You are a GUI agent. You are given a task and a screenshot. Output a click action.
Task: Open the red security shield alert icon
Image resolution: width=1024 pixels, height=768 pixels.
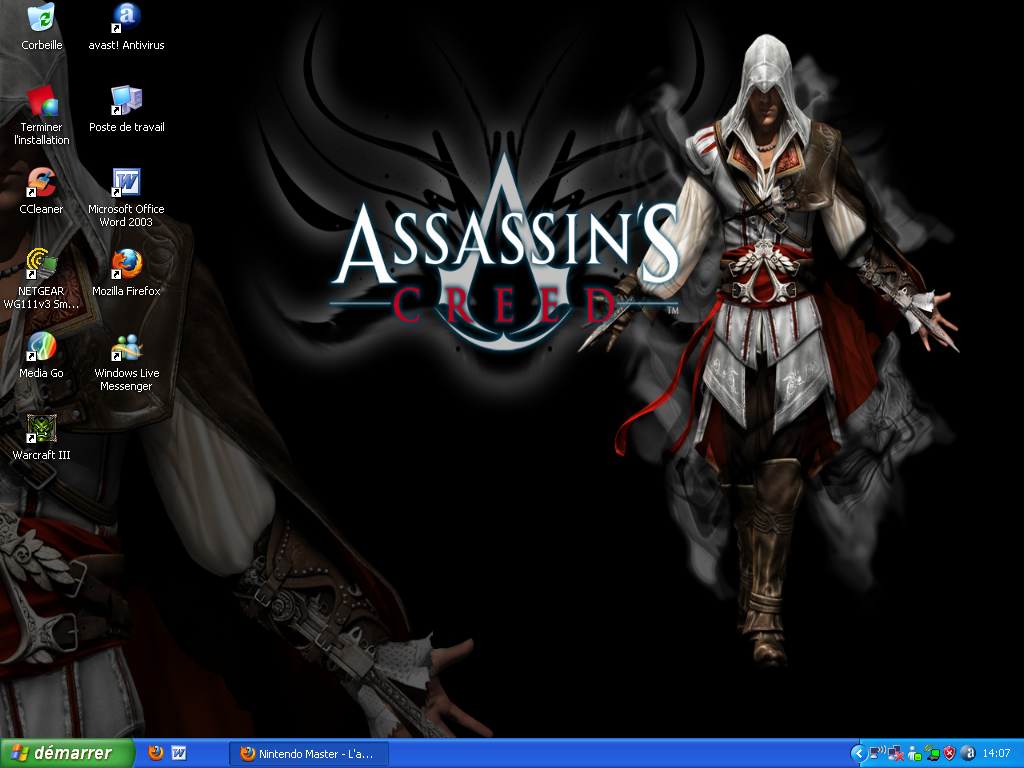950,754
